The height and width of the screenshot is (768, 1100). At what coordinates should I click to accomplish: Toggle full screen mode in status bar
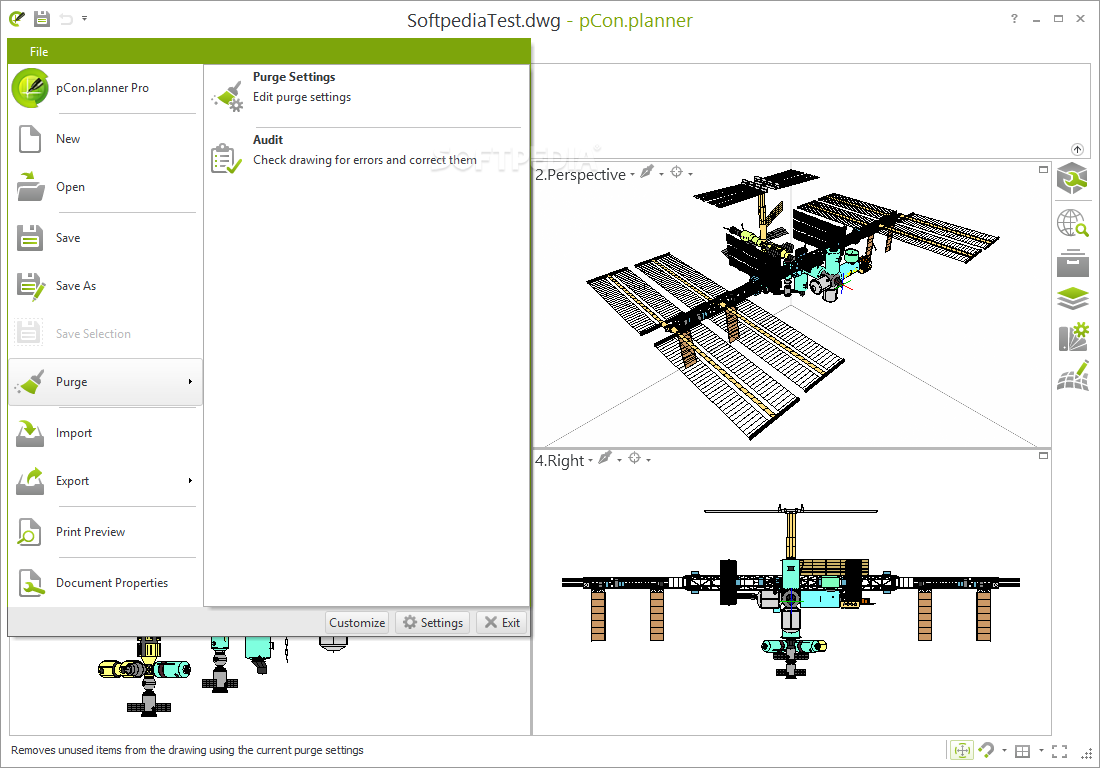(1059, 751)
